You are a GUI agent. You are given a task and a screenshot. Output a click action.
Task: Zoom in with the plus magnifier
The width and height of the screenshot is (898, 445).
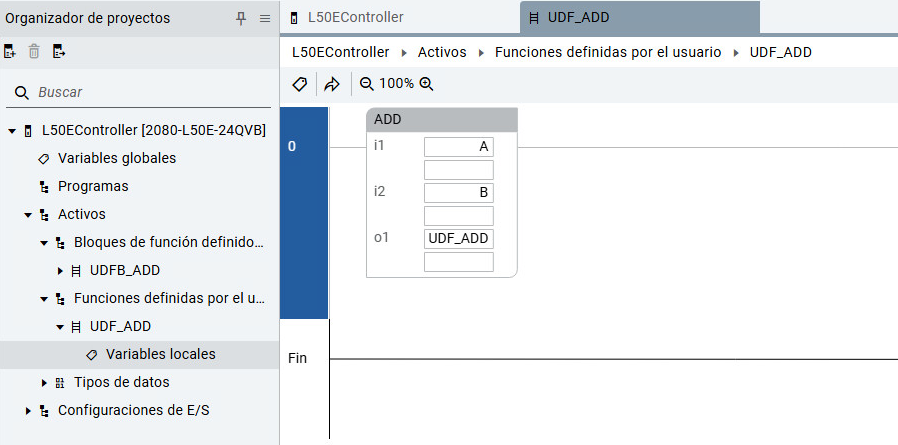427,84
